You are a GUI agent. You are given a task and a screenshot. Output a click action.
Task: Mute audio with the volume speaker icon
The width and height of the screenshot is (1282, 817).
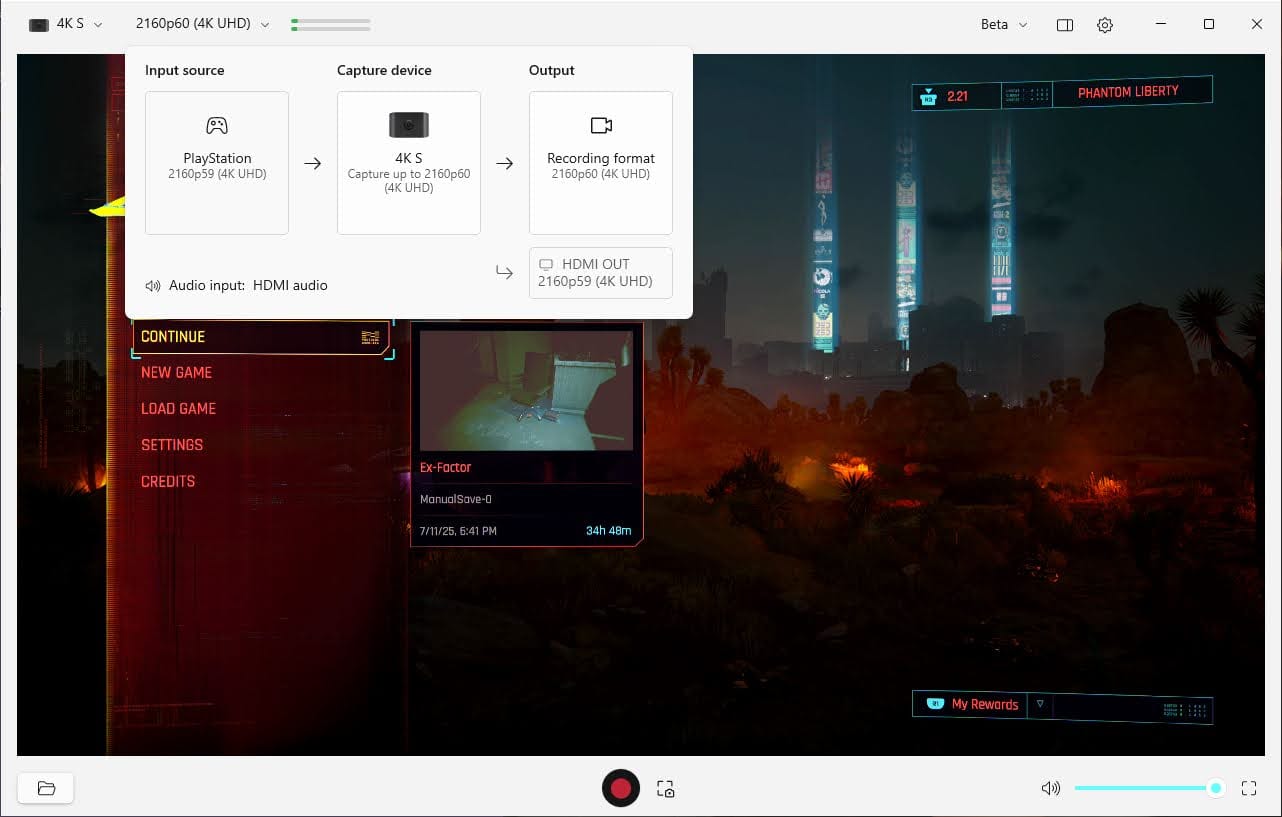click(x=1051, y=788)
